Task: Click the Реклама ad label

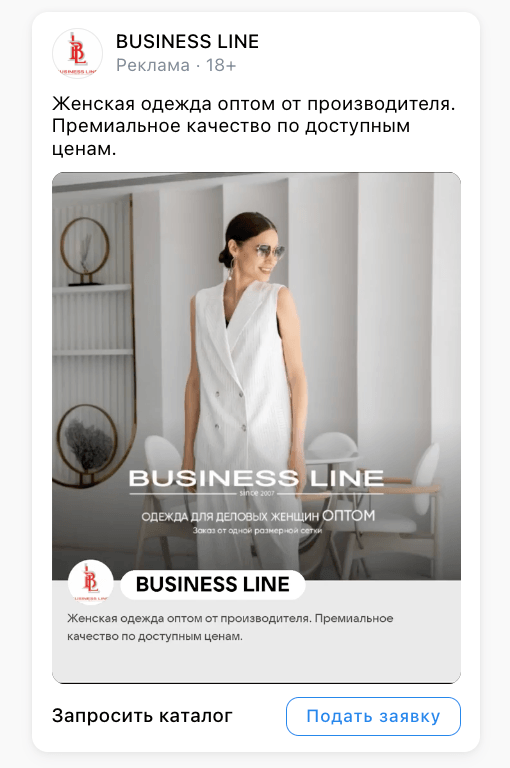Action: tap(153, 65)
